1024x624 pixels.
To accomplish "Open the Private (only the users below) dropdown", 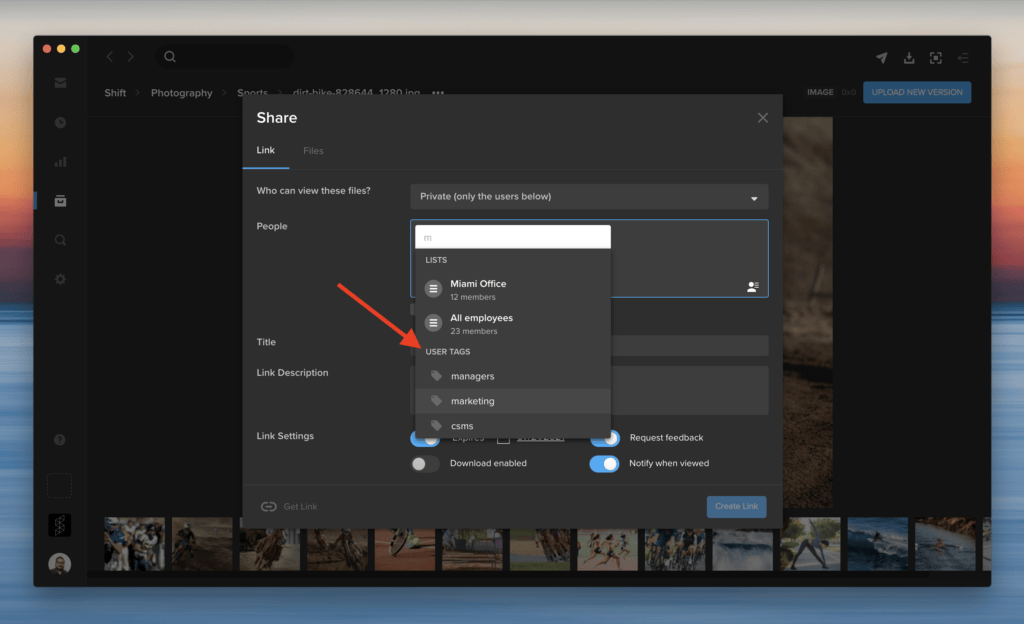I will click(x=588, y=196).
